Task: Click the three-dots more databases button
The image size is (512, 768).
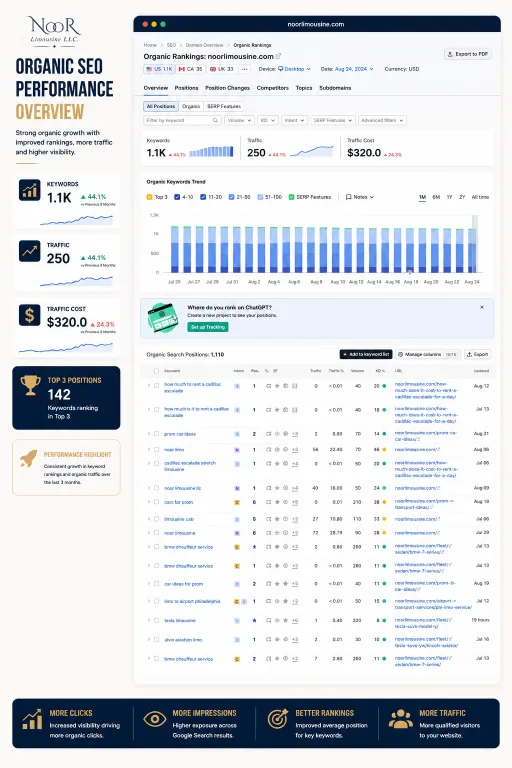Action: coord(244,69)
